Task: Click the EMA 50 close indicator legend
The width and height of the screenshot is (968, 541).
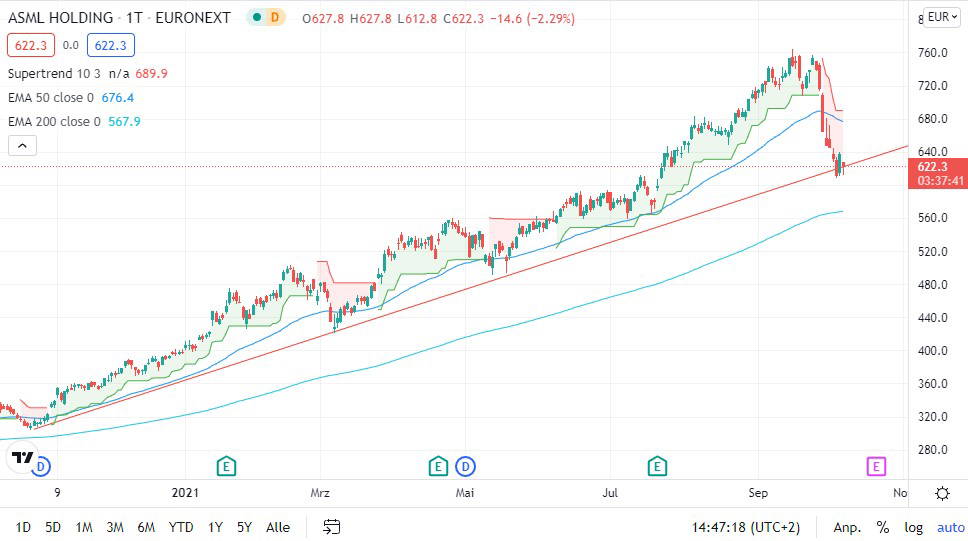Action: [x=51, y=98]
